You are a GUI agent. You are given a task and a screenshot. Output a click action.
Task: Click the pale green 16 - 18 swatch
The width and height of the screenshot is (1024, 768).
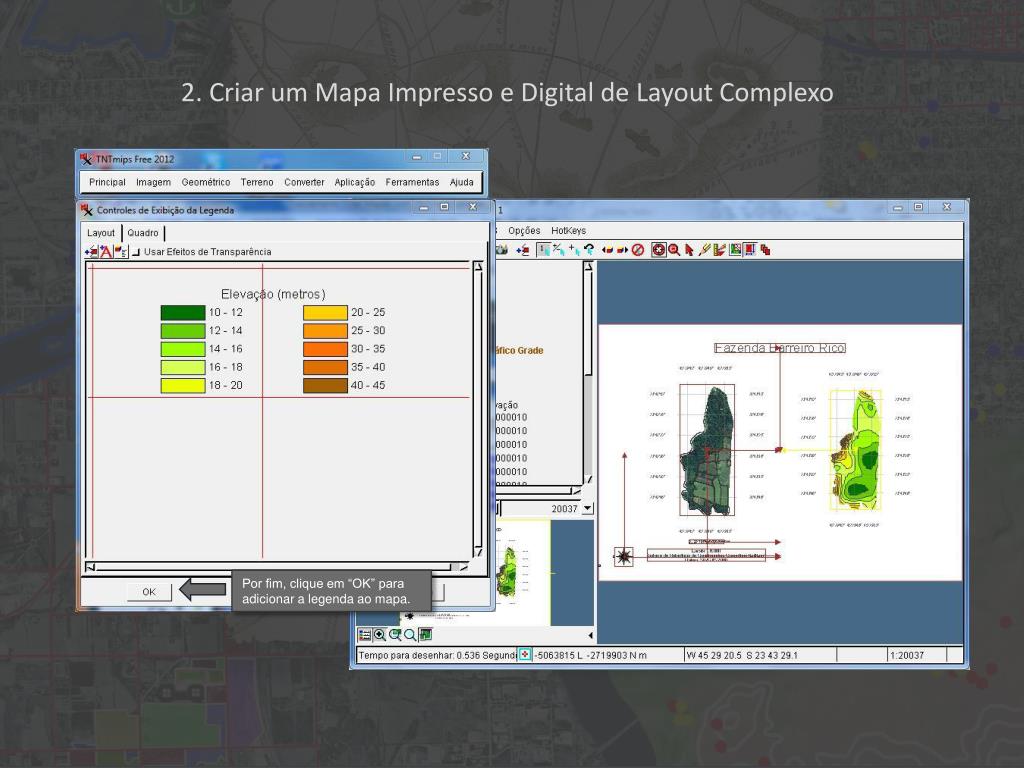(x=183, y=368)
